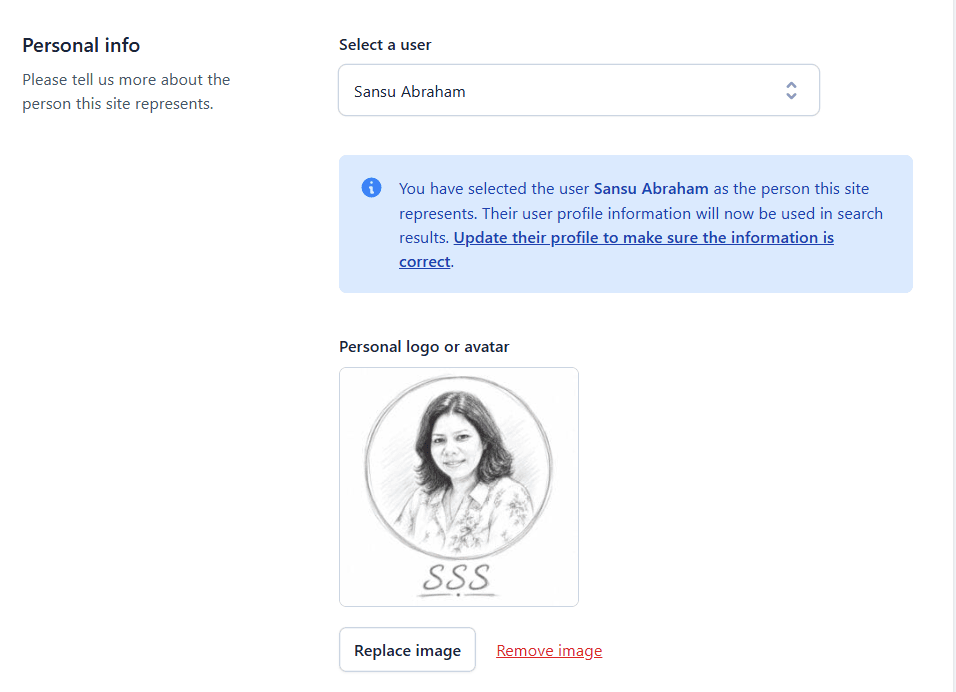Click the 'Select a user' field label
This screenshot has width=956, height=692.
click(385, 45)
